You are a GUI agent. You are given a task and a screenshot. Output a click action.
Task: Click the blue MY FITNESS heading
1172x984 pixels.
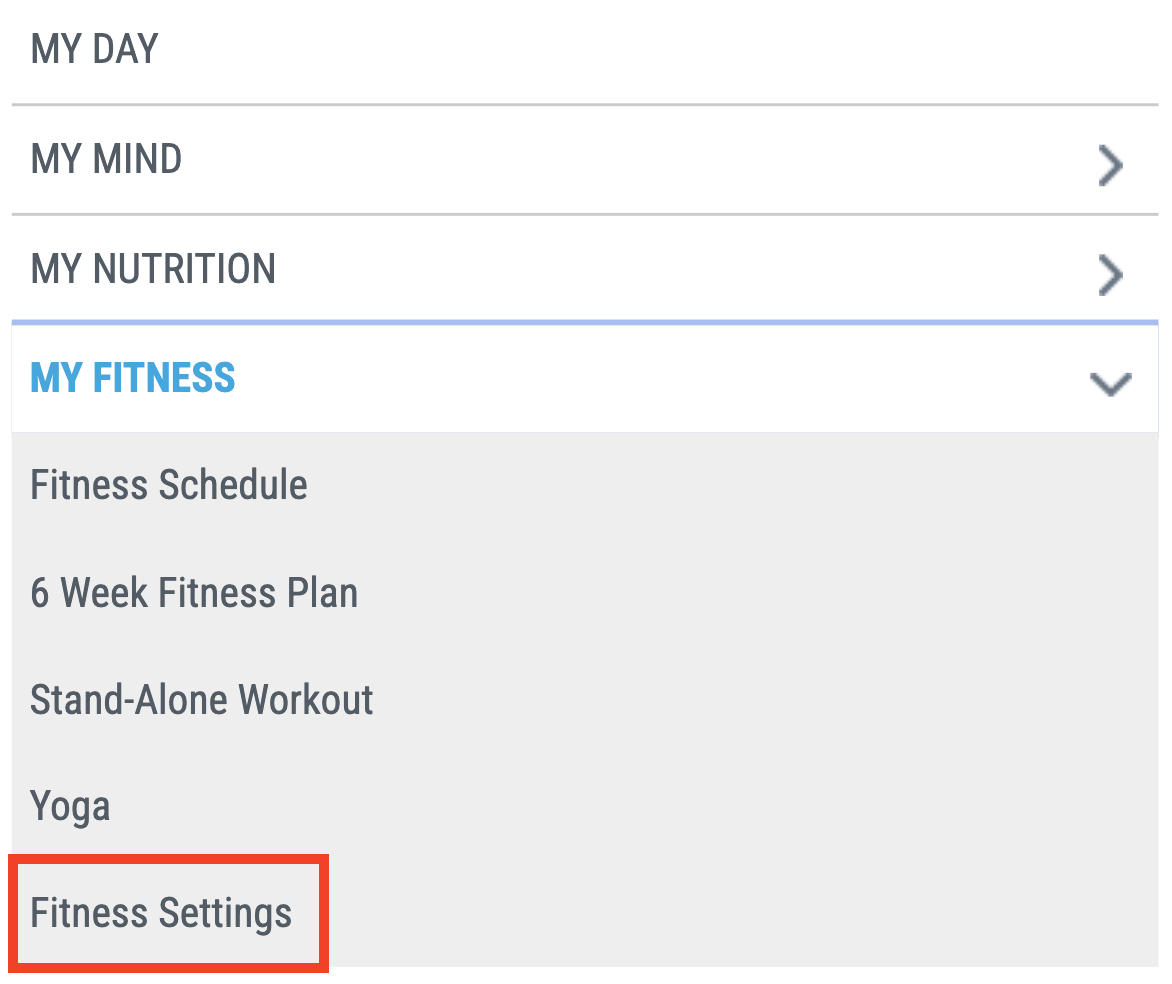point(133,379)
